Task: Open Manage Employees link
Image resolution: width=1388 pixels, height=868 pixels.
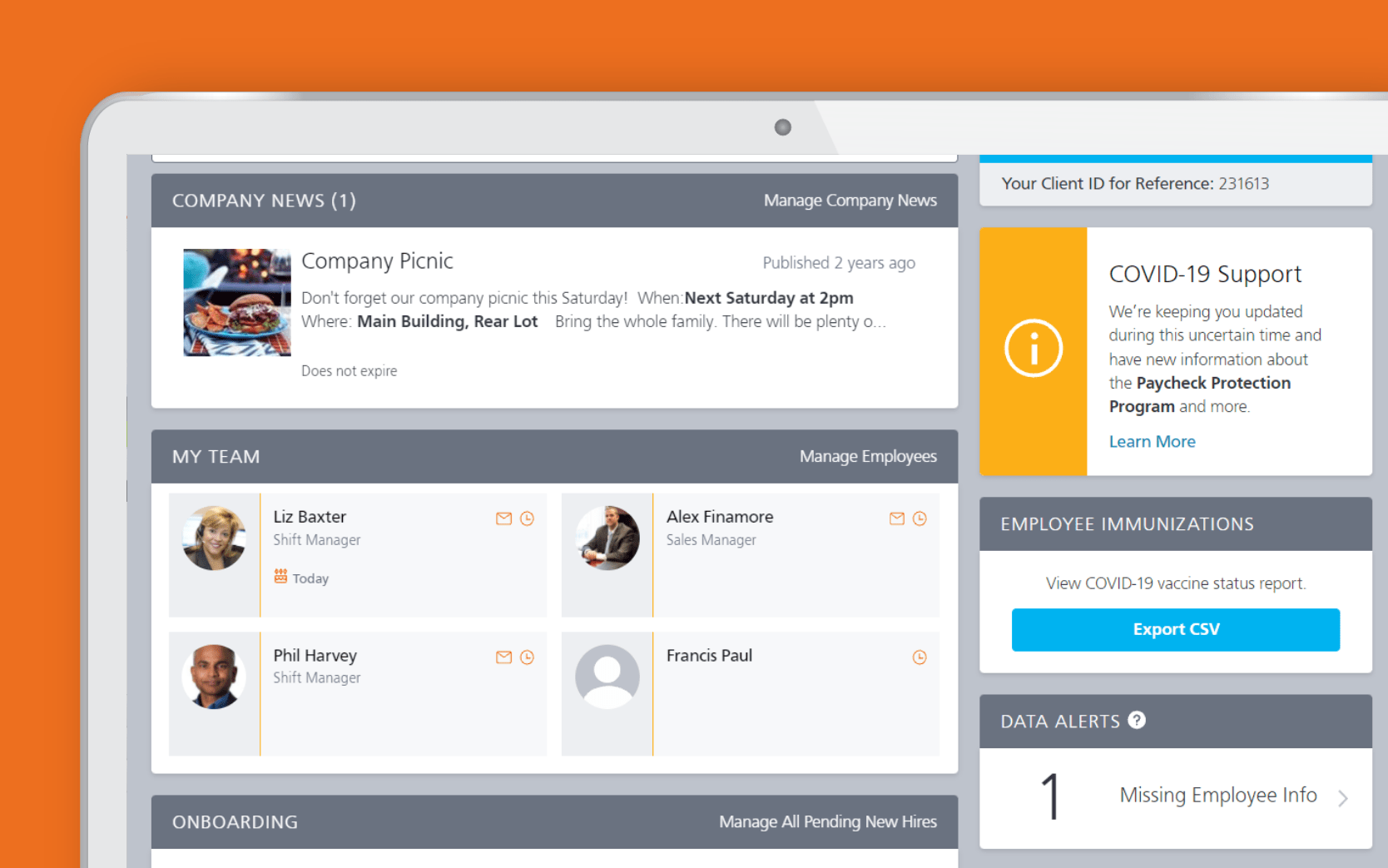Action: point(868,456)
